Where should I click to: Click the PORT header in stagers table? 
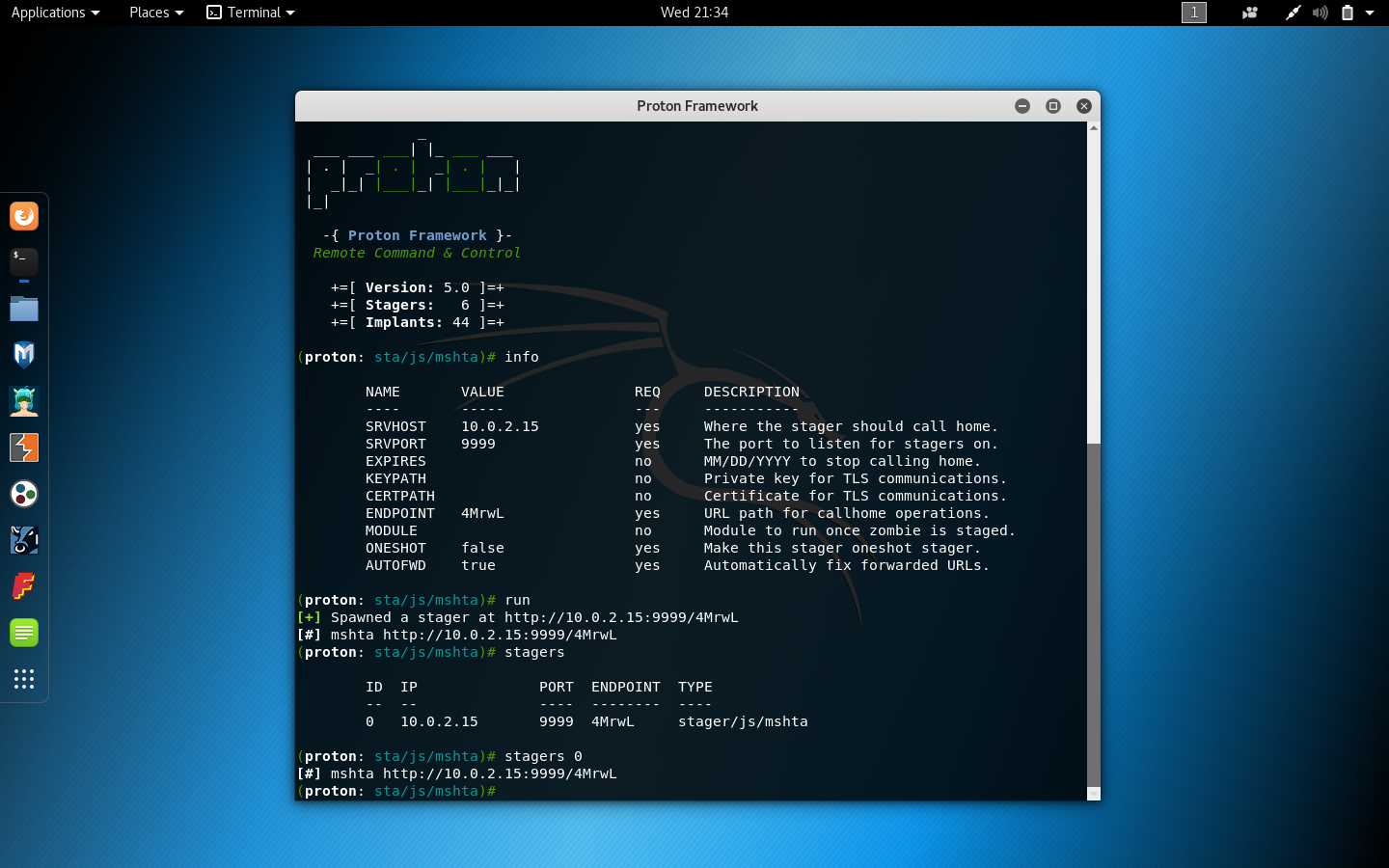(x=557, y=687)
